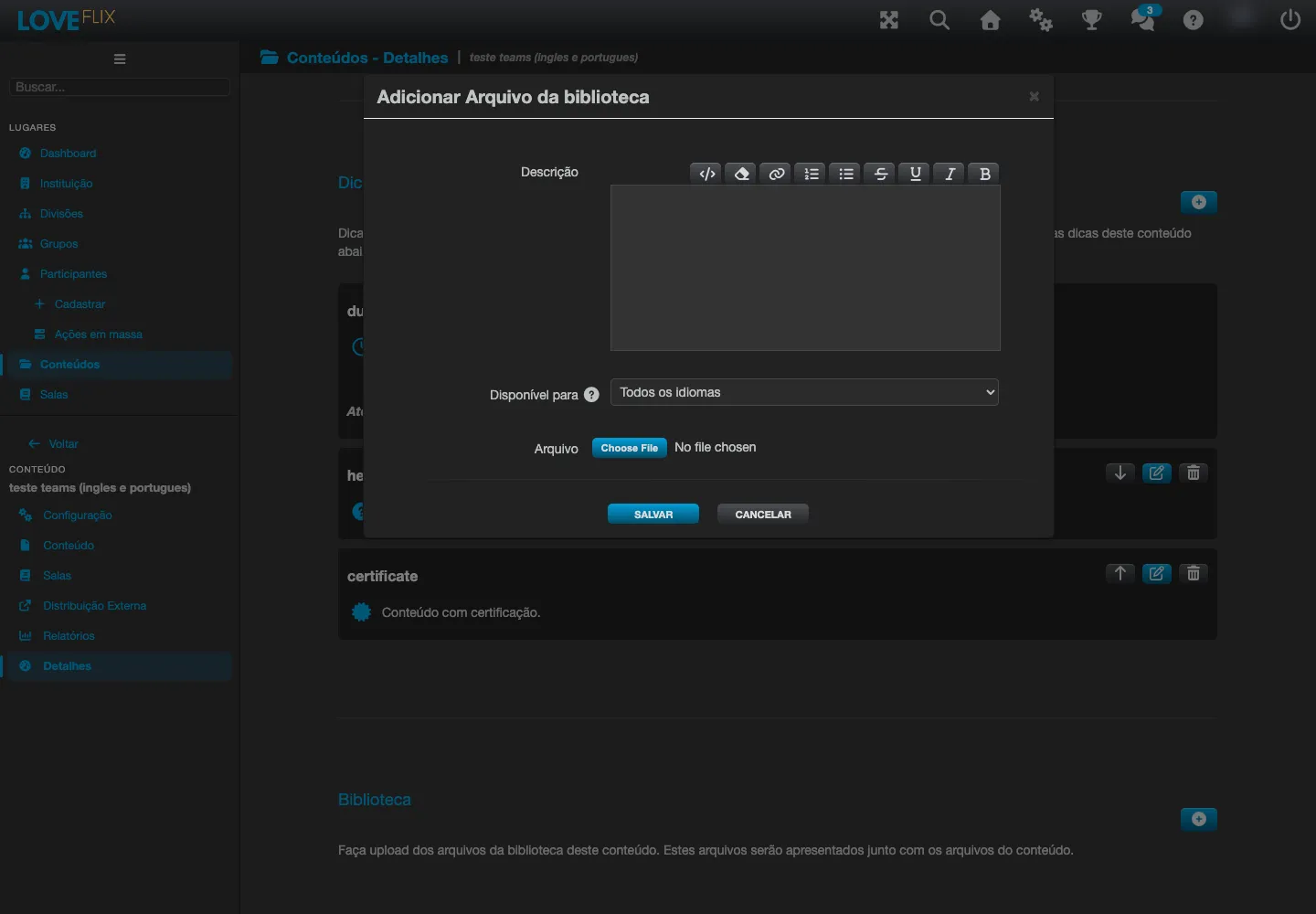Click the Voltar back link

click(63, 444)
